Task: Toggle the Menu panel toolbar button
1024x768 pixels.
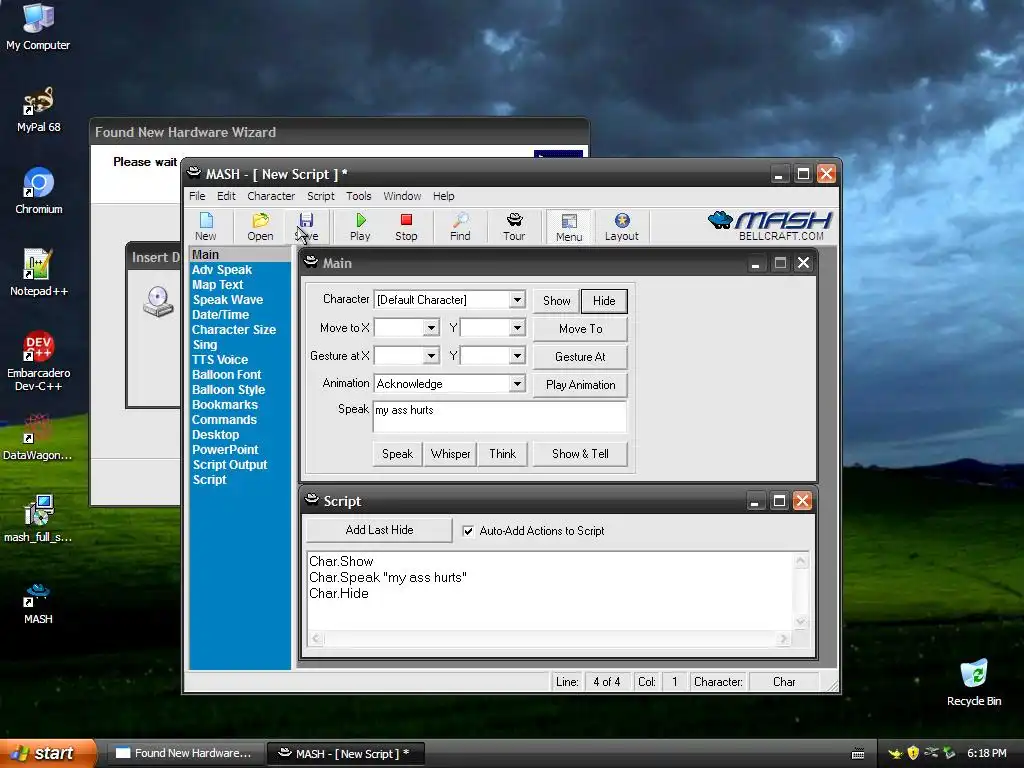Action: click(569, 227)
